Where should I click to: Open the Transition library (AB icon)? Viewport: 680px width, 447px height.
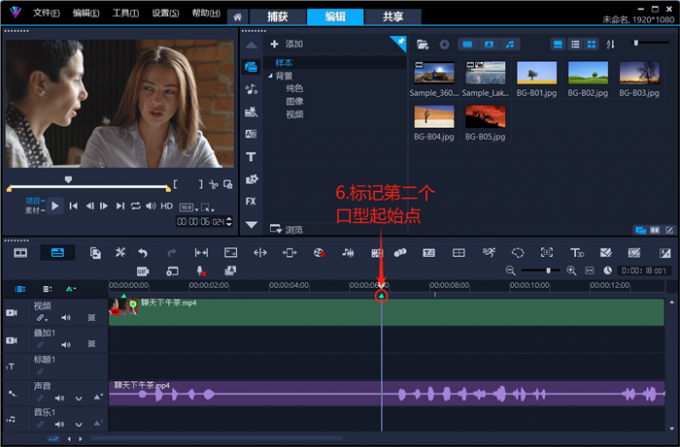click(x=251, y=134)
